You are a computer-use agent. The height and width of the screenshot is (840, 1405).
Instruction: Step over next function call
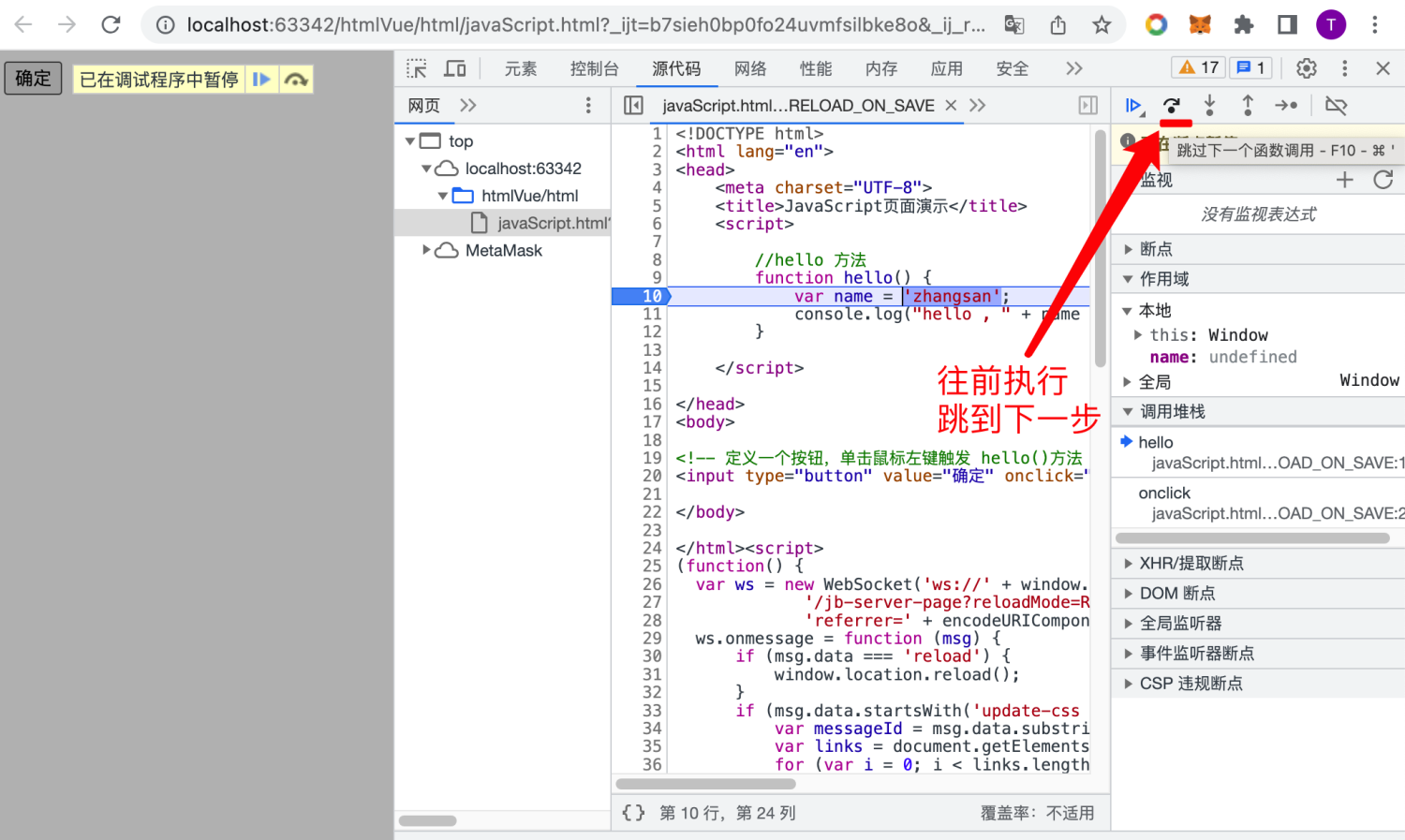tap(1172, 106)
